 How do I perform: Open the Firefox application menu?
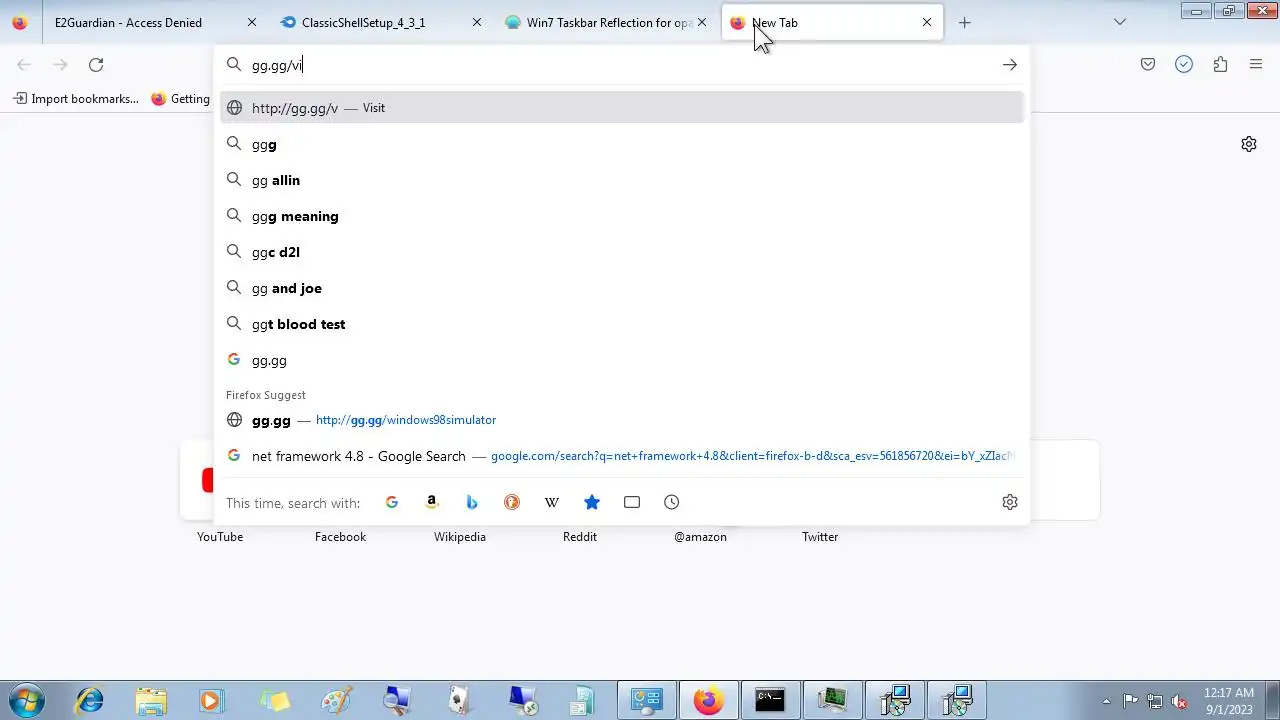(x=1256, y=65)
